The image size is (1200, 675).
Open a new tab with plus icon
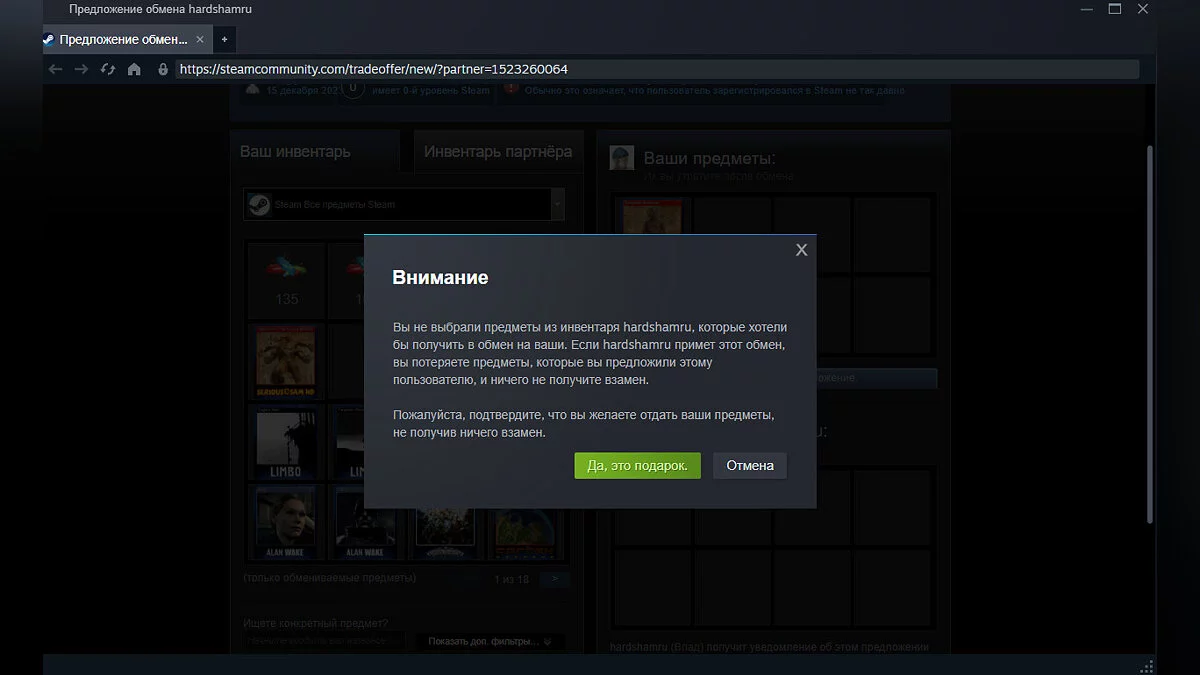point(224,39)
